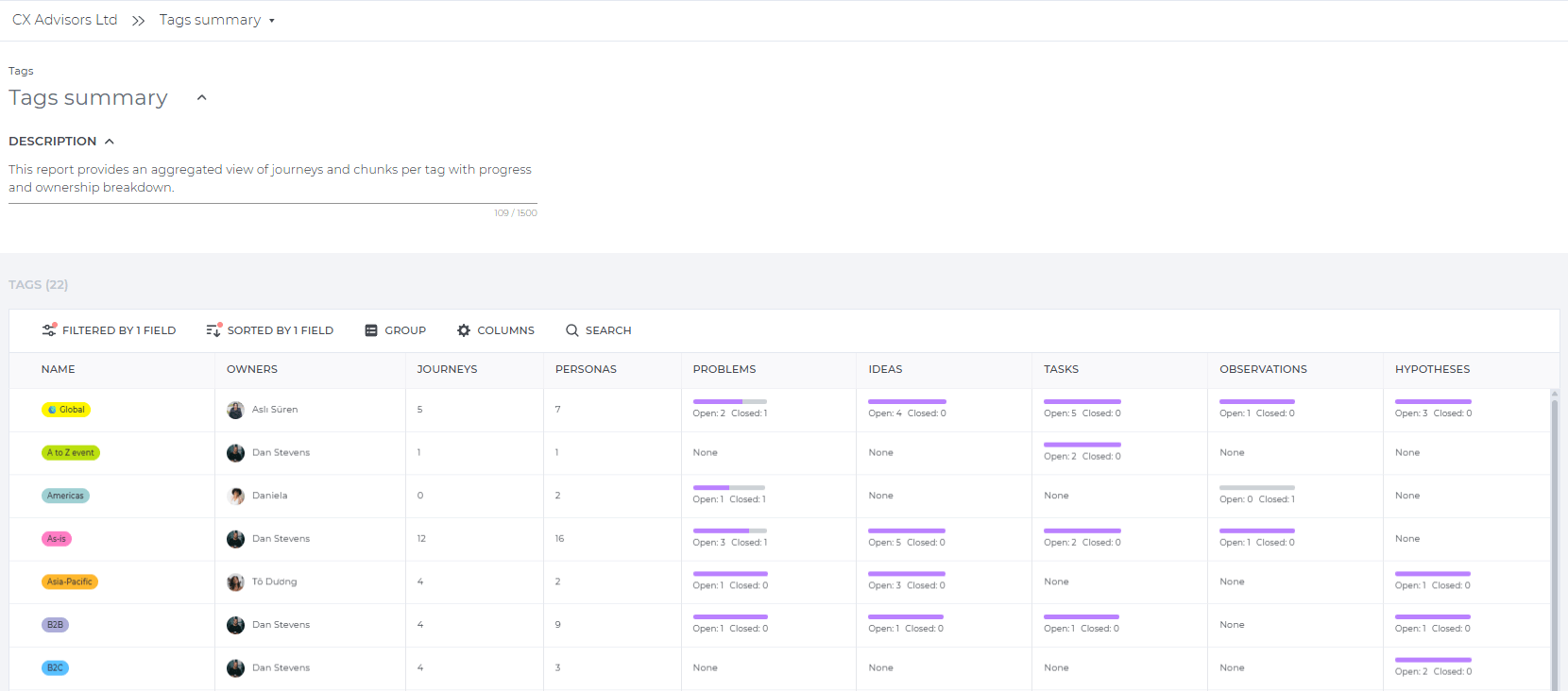Click the Filtered by 1 field button
This screenshot has height=691, width=1568.
coord(109,330)
